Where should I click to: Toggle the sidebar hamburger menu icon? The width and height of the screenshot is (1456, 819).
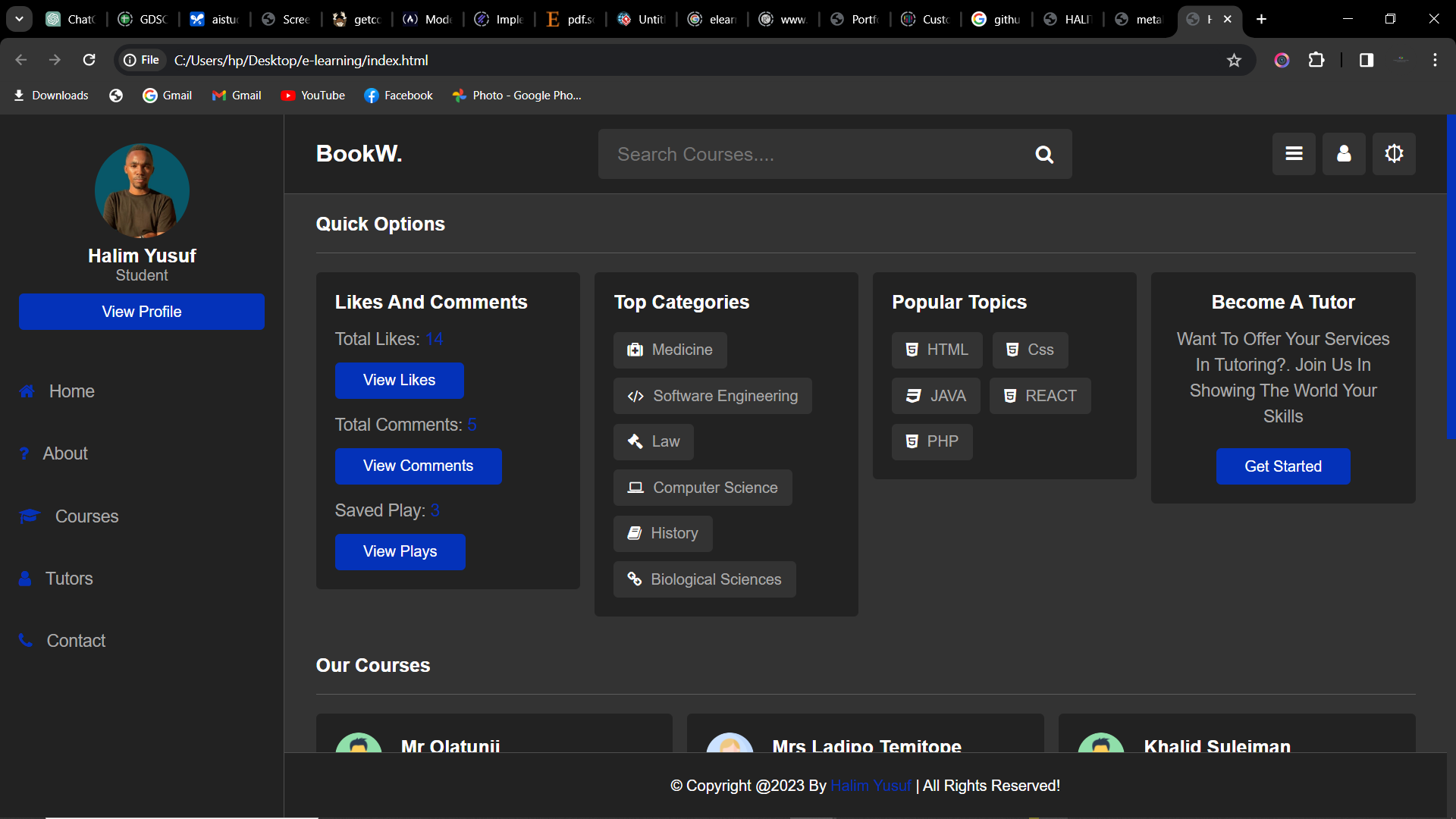(x=1294, y=154)
